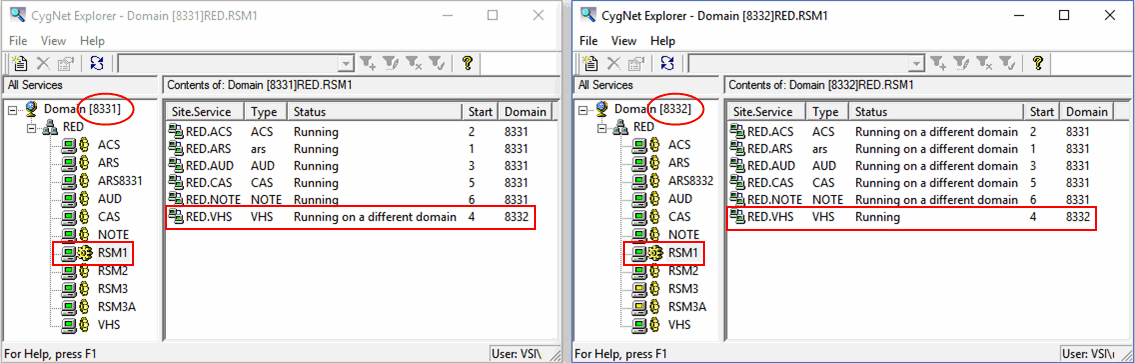Open the File menu in the Domain [8331] window

(18, 41)
